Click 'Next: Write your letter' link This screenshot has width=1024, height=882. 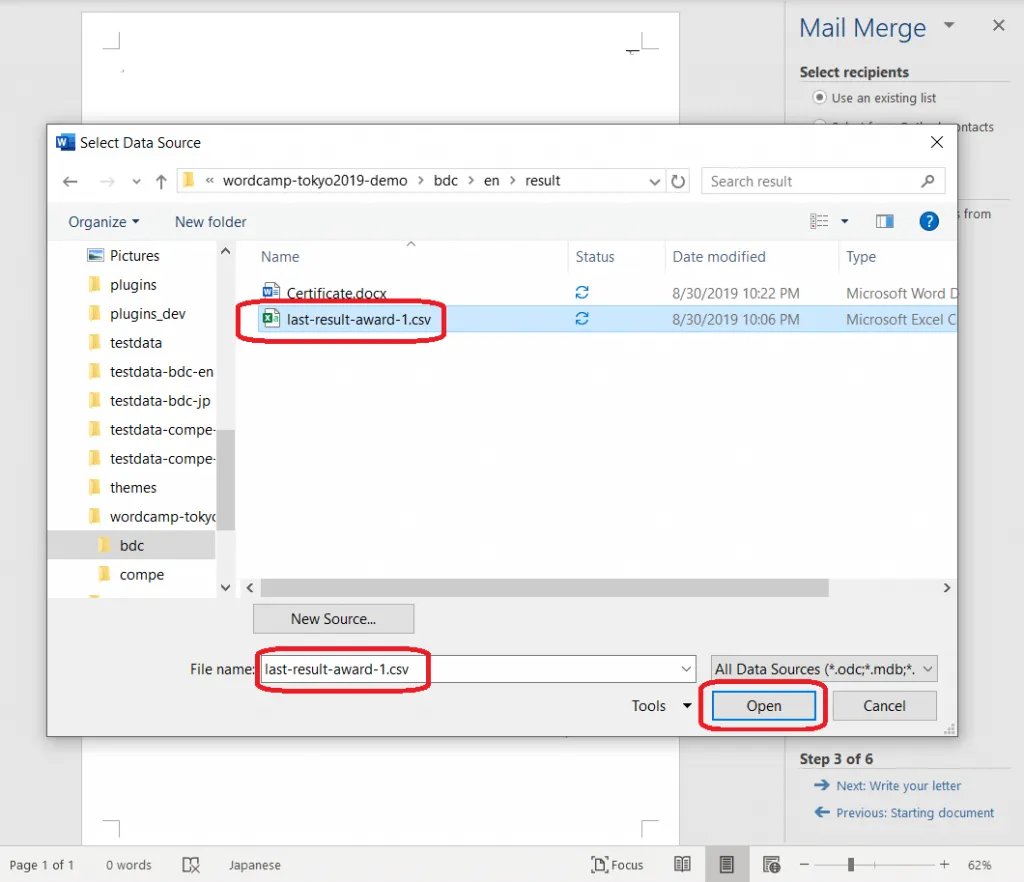(x=898, y=786)
